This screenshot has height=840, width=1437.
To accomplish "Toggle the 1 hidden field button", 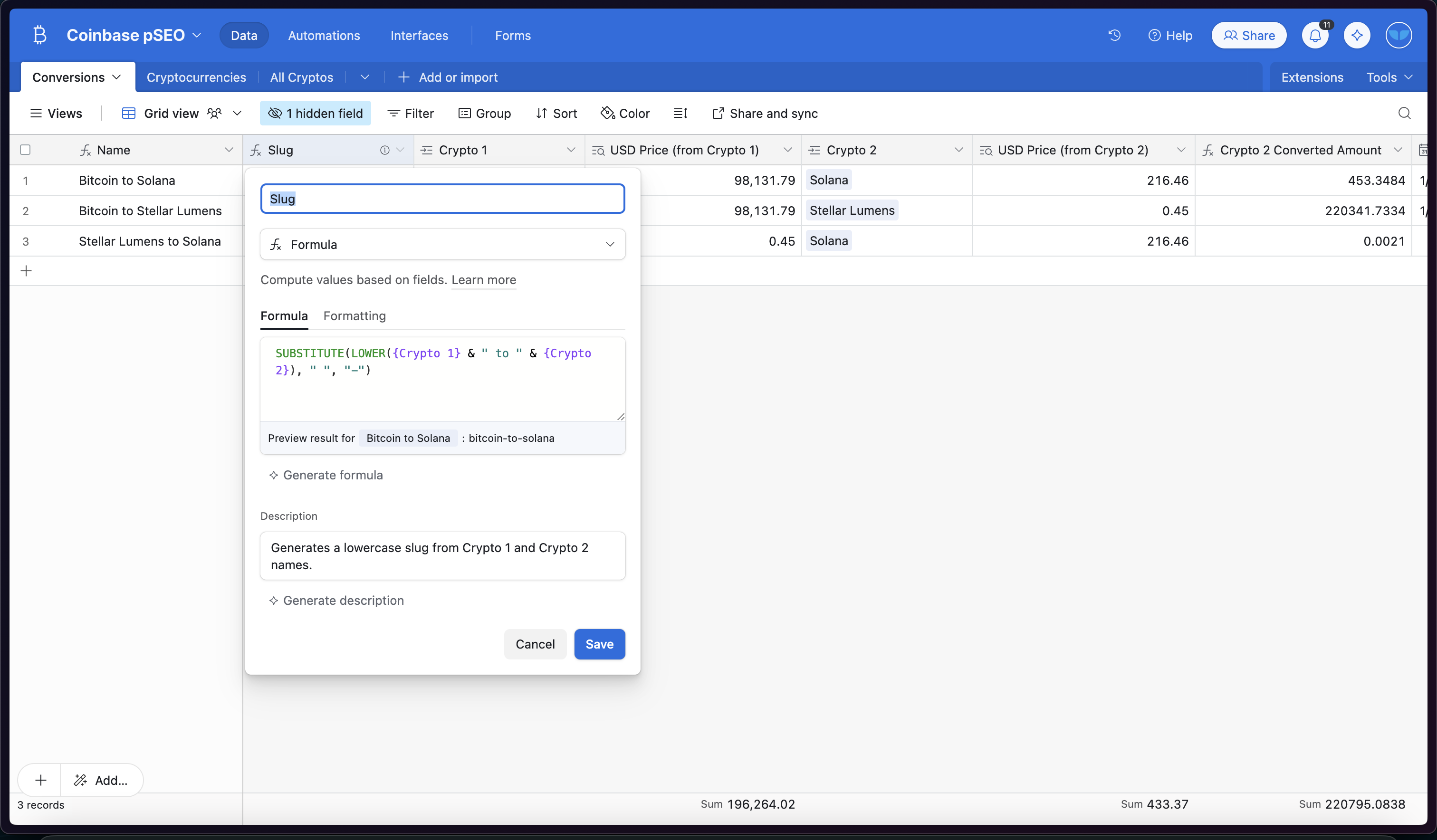I will click(x=316, y=114).
